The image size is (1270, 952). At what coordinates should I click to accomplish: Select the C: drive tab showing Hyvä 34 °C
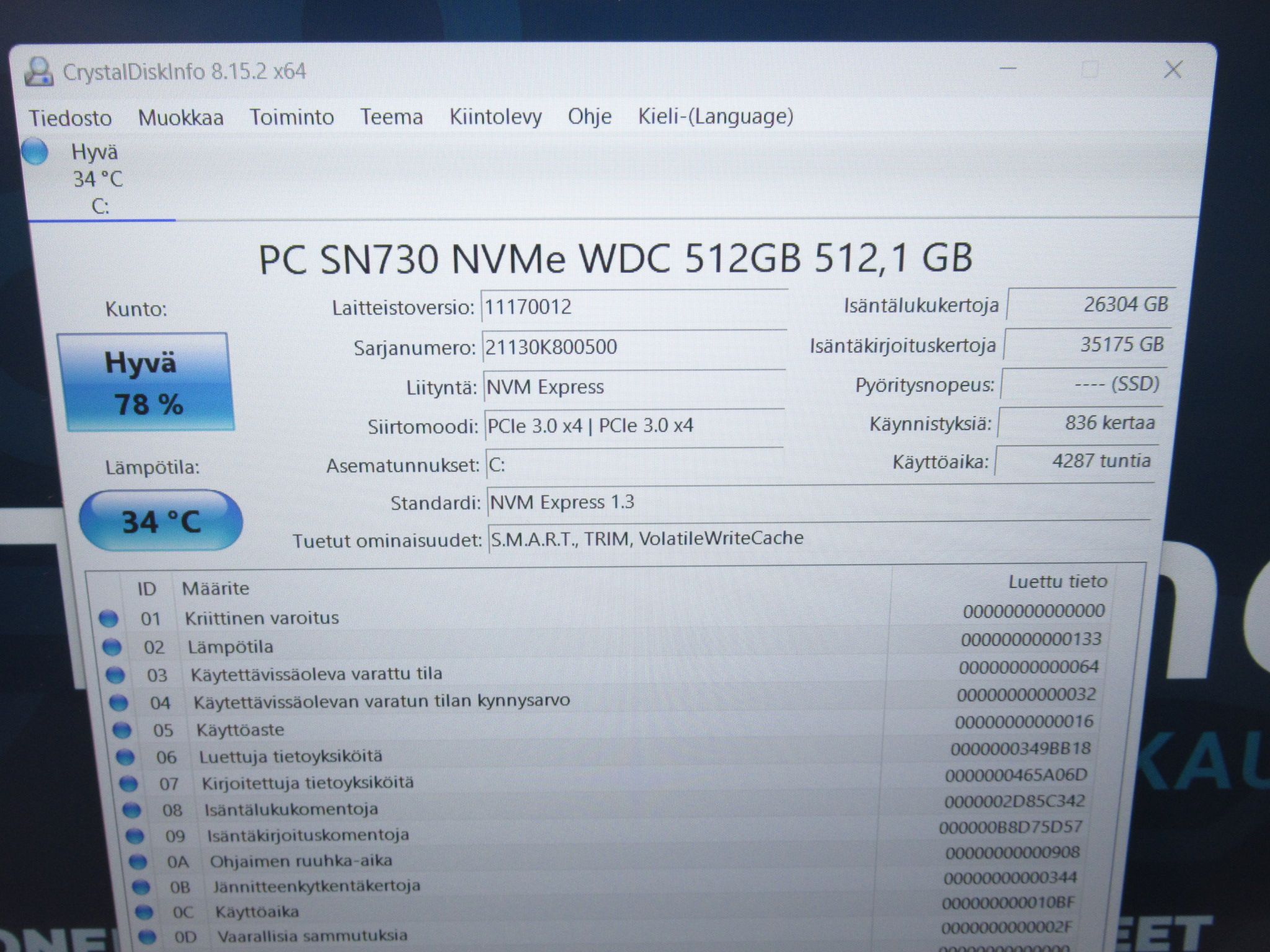pos(99,178)
